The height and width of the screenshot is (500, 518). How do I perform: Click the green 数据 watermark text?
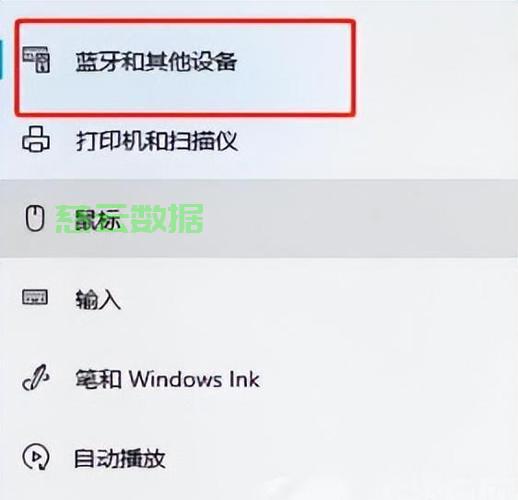pos(167,219)
